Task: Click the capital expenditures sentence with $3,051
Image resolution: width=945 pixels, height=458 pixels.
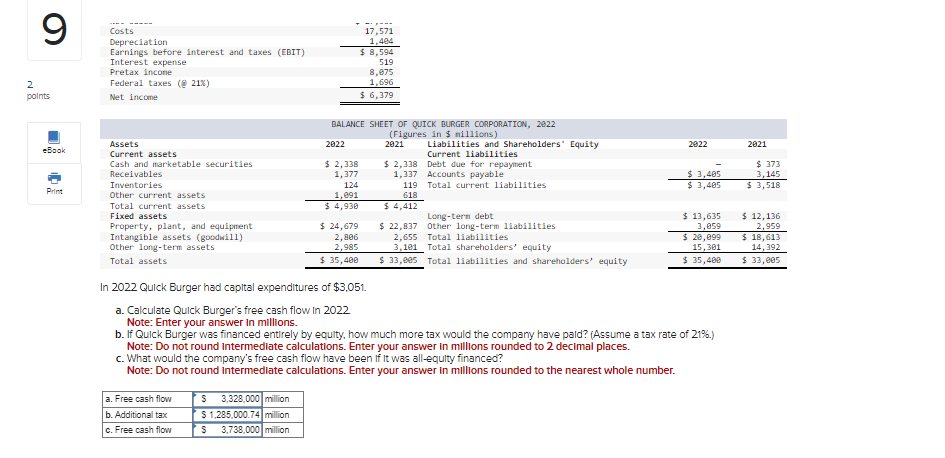Action: [233, 287]
